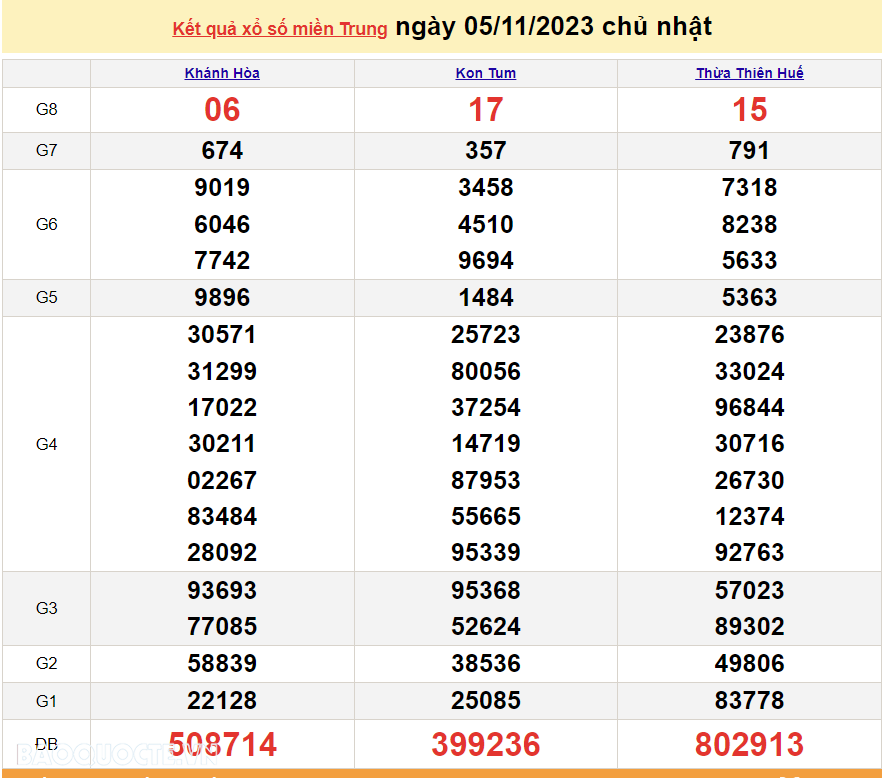Viewport: 883px width, 778px height.
Task: Click the G6 row label
Action: tap(47, 224)
